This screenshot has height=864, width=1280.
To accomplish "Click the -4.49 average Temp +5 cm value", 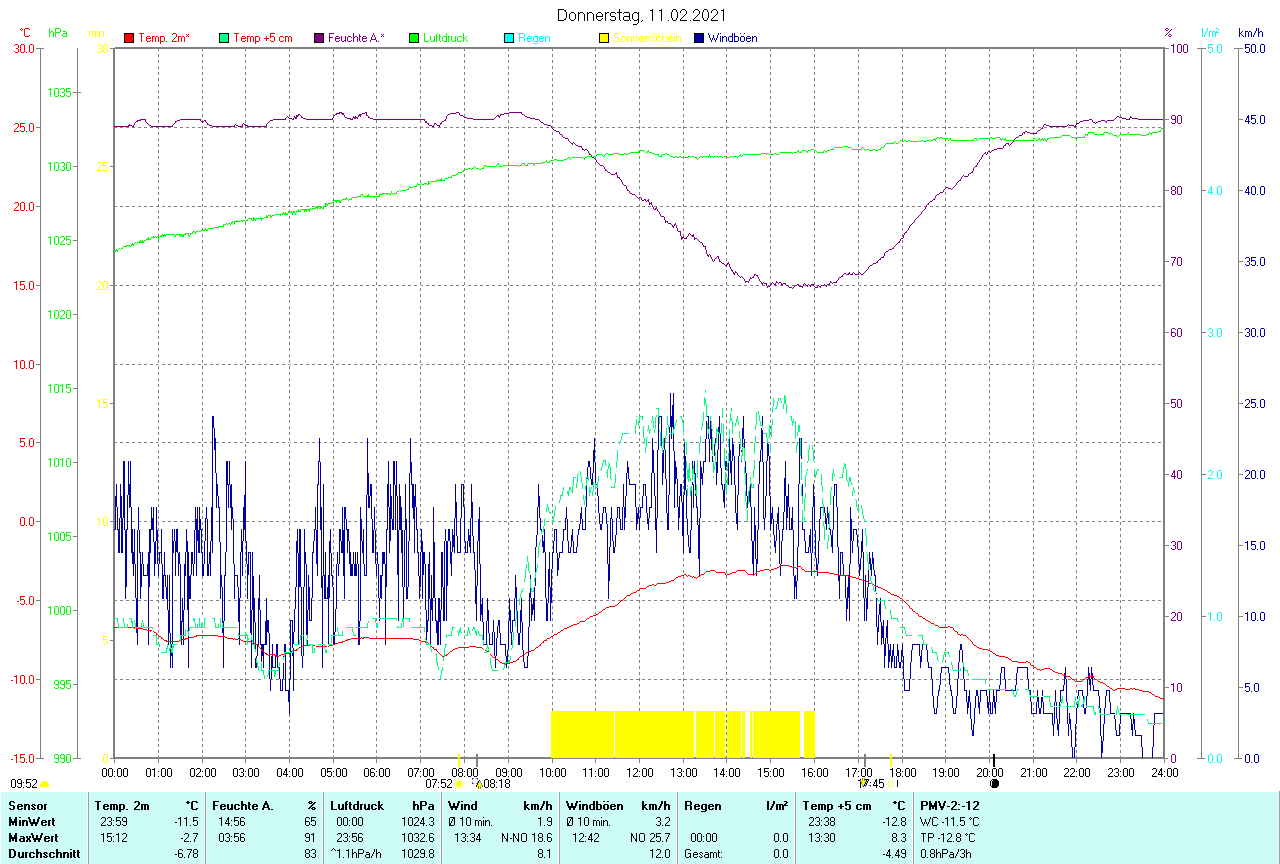I will click(893, 854).
